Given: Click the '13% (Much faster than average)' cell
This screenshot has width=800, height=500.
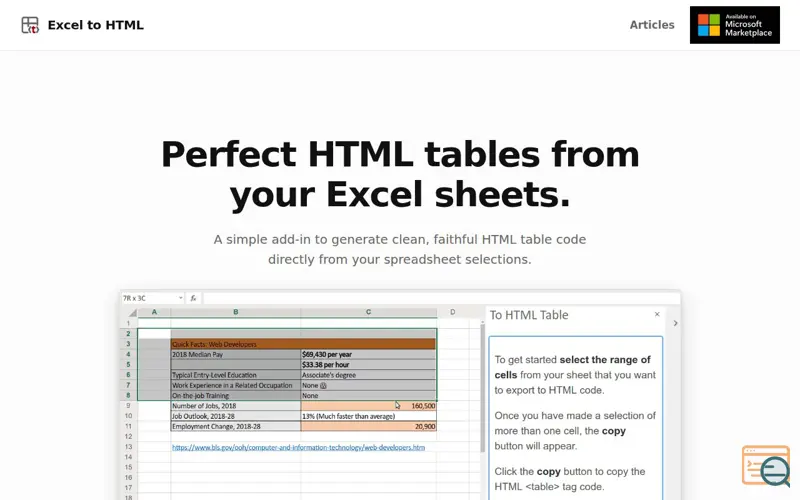Looking at the screenshot, I should [x=368, y=416].
